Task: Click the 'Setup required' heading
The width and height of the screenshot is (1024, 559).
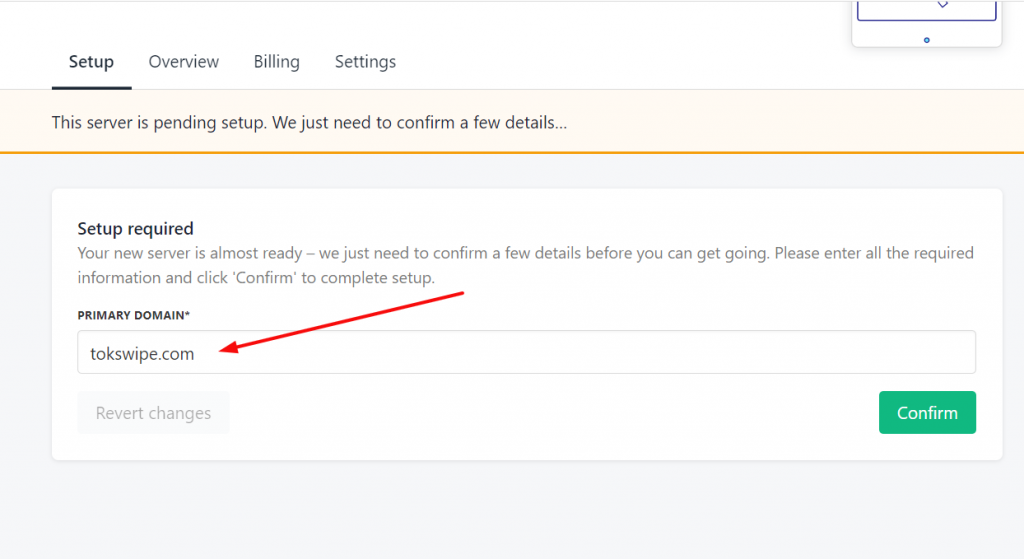Action: (135, 229)
